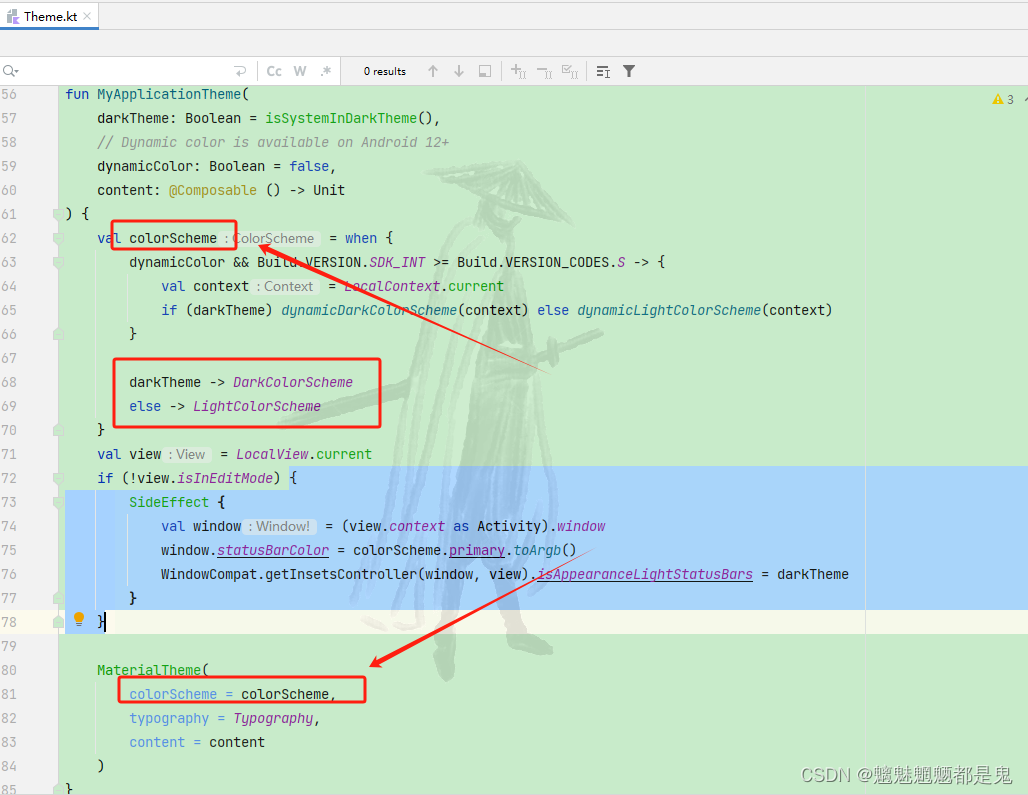
Task: Click 'SideEffect' on line 73
Action: coord(168,502)
